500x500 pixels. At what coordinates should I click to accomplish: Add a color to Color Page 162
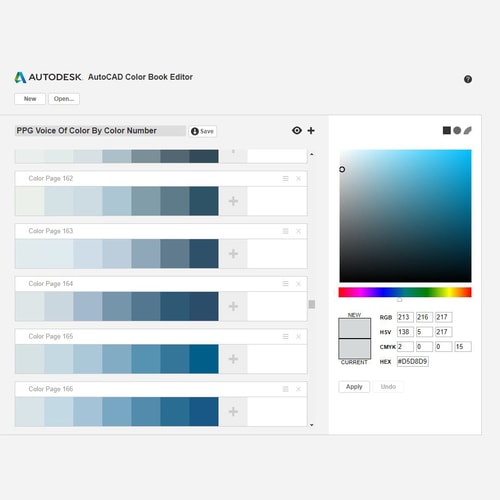pos(233,201)
